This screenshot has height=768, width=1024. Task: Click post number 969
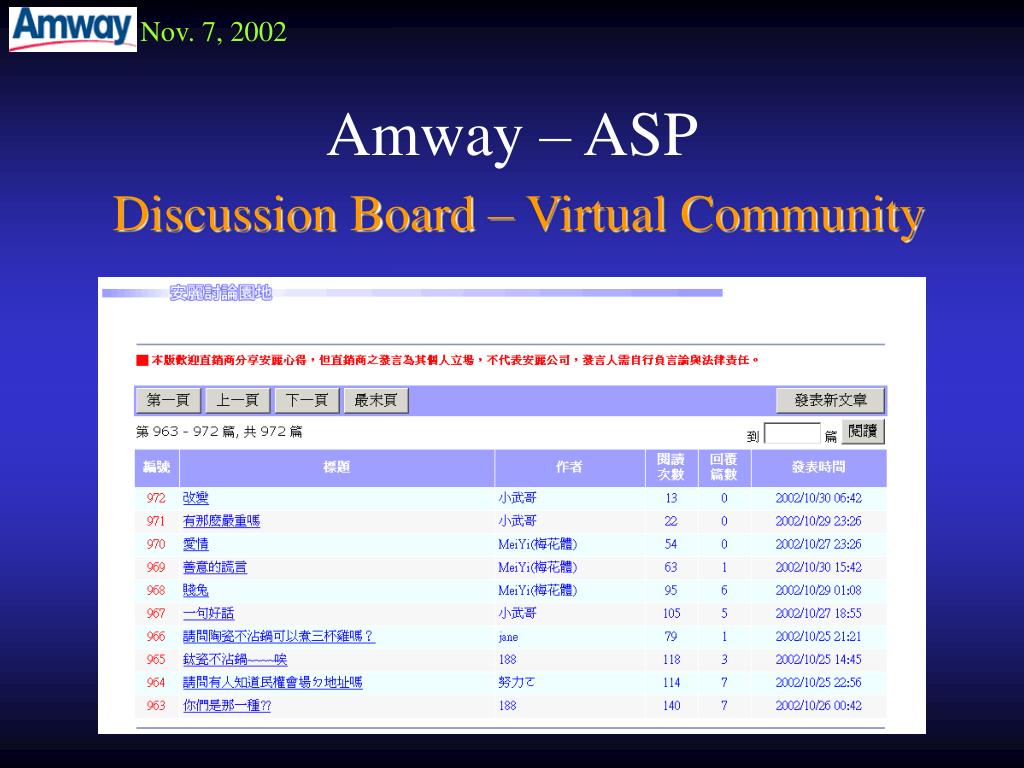pos(156,567)
